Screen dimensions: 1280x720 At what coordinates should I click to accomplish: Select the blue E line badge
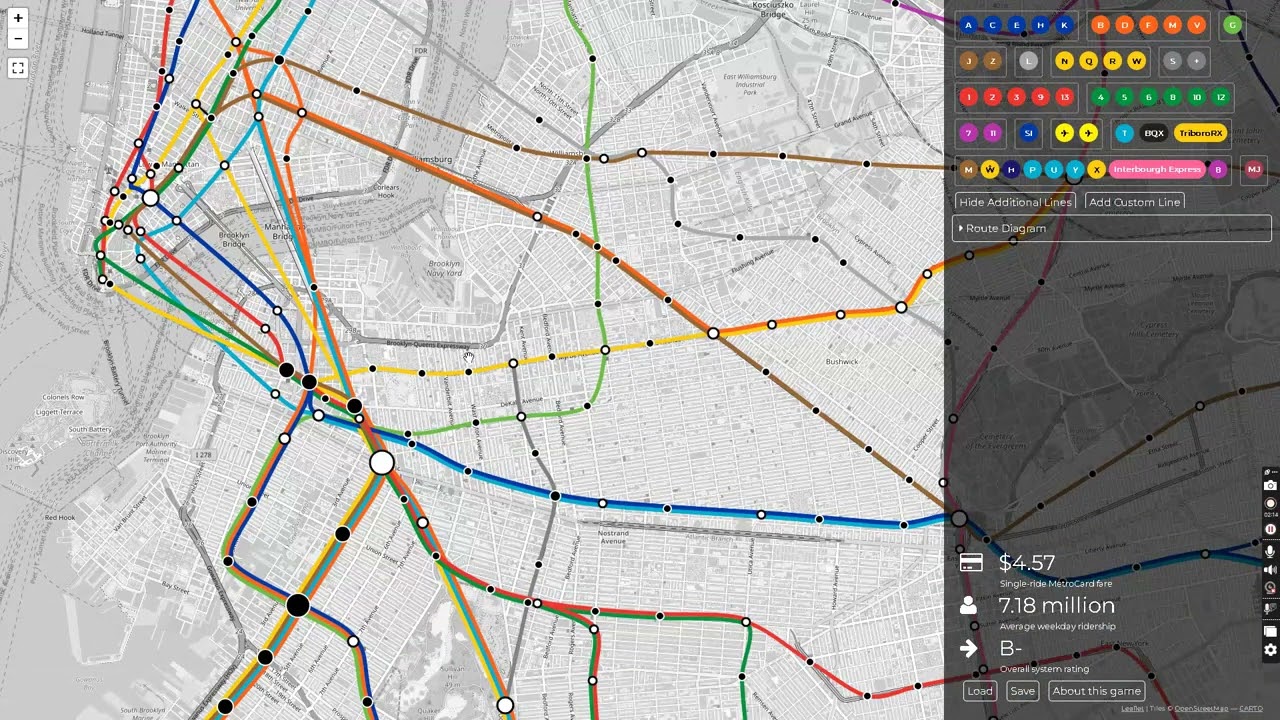(x=1016, y=25)
